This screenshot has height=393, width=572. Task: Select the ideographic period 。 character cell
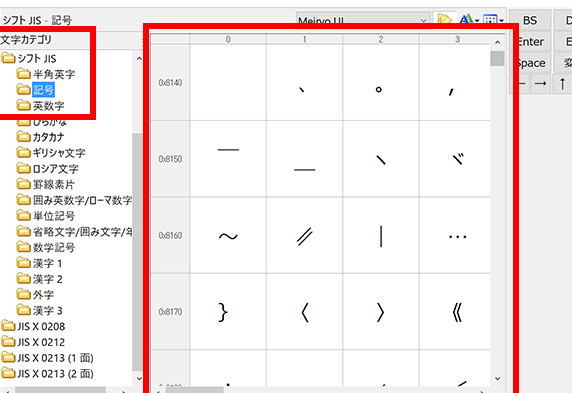(x=381, y=82)
